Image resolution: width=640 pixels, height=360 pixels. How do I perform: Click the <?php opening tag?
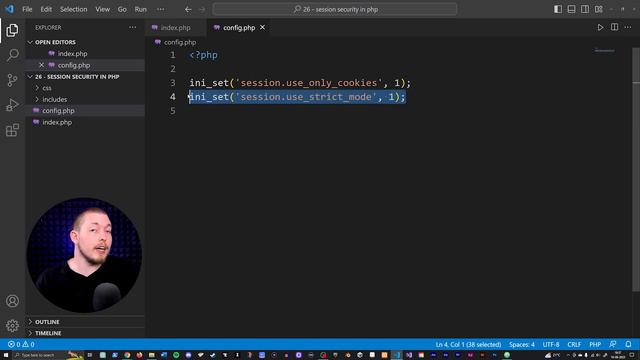point(203,55)
